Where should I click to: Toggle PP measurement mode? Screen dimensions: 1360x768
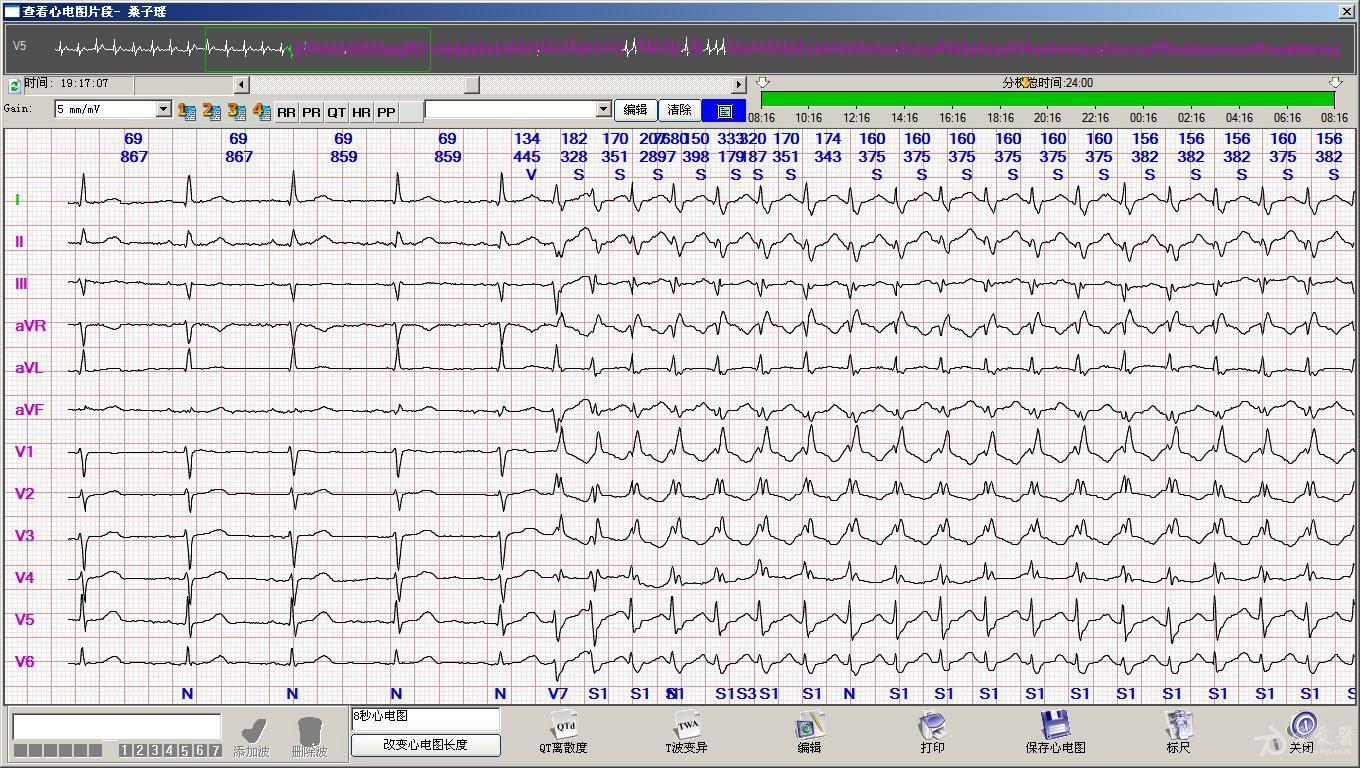[x=386, y=112]
